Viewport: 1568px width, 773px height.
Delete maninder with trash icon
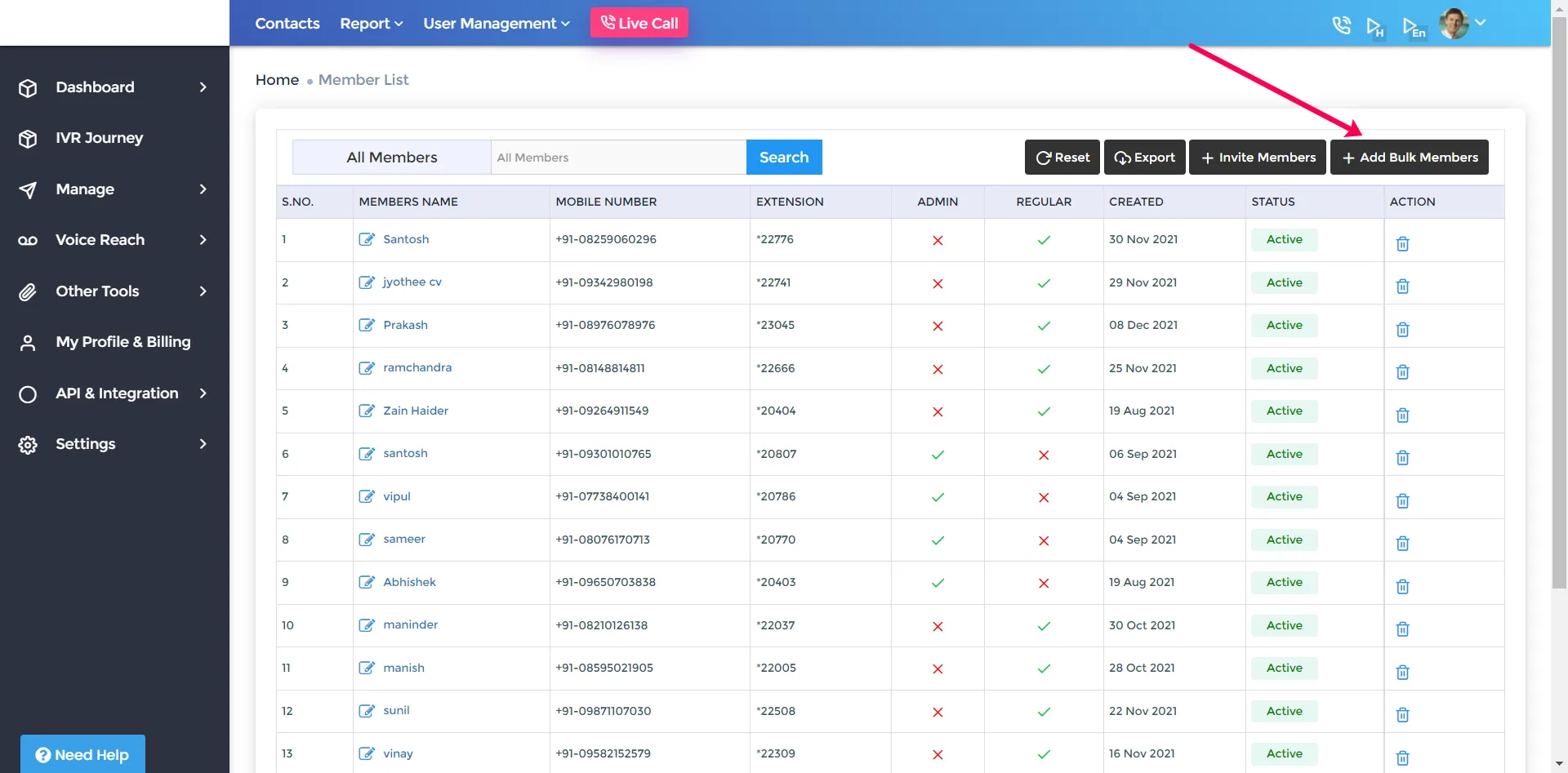[1402, 629]
